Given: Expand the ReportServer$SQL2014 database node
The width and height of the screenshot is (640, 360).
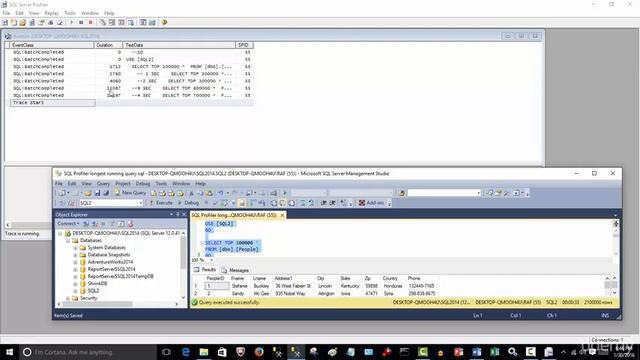Looking at the screenshot, I should tap(75, 269).
